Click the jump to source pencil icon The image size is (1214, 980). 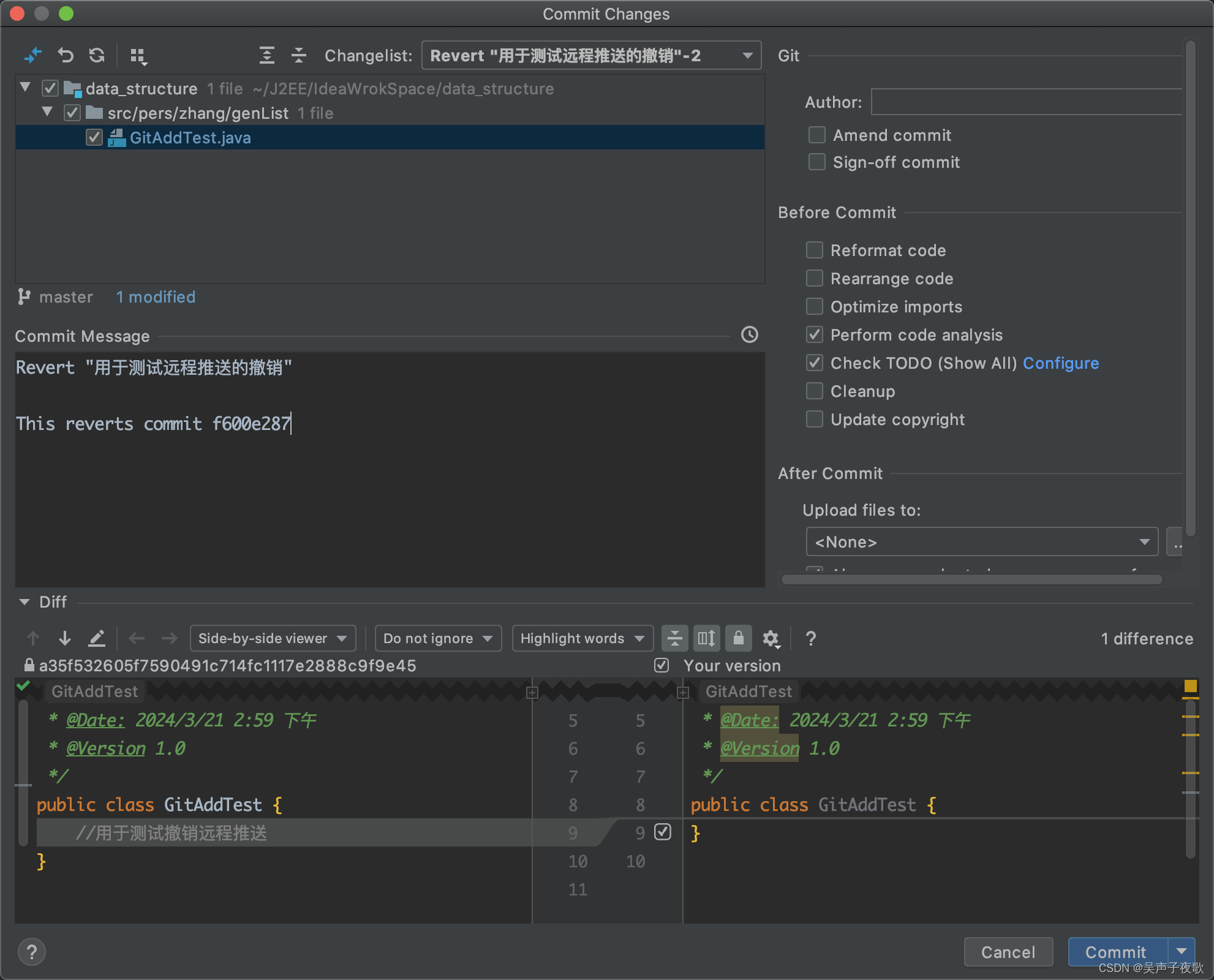(97, 638)
